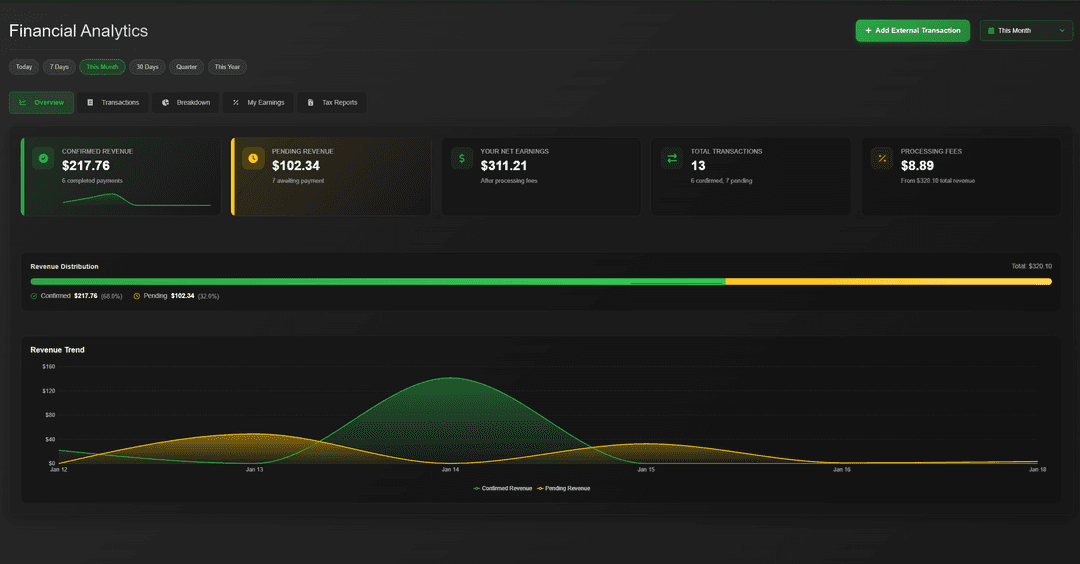Click the Financial Analytics page title

point(79,31)
